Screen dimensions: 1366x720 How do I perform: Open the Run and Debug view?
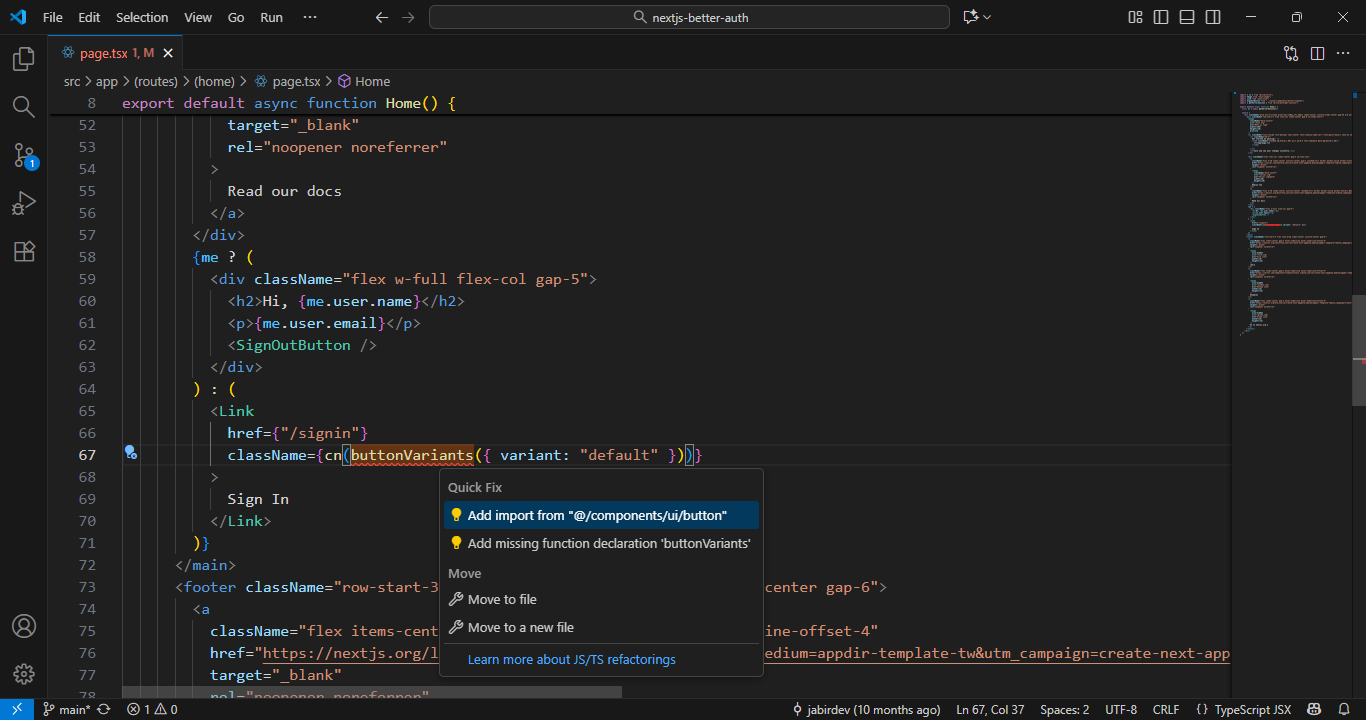tap(22, 203)
